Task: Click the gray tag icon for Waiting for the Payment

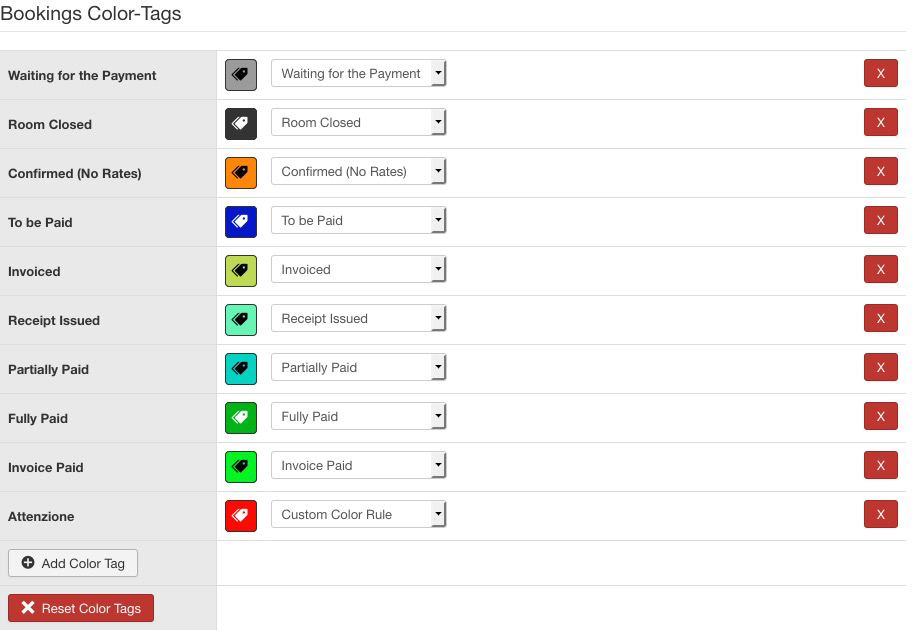Action: [241, 74]
